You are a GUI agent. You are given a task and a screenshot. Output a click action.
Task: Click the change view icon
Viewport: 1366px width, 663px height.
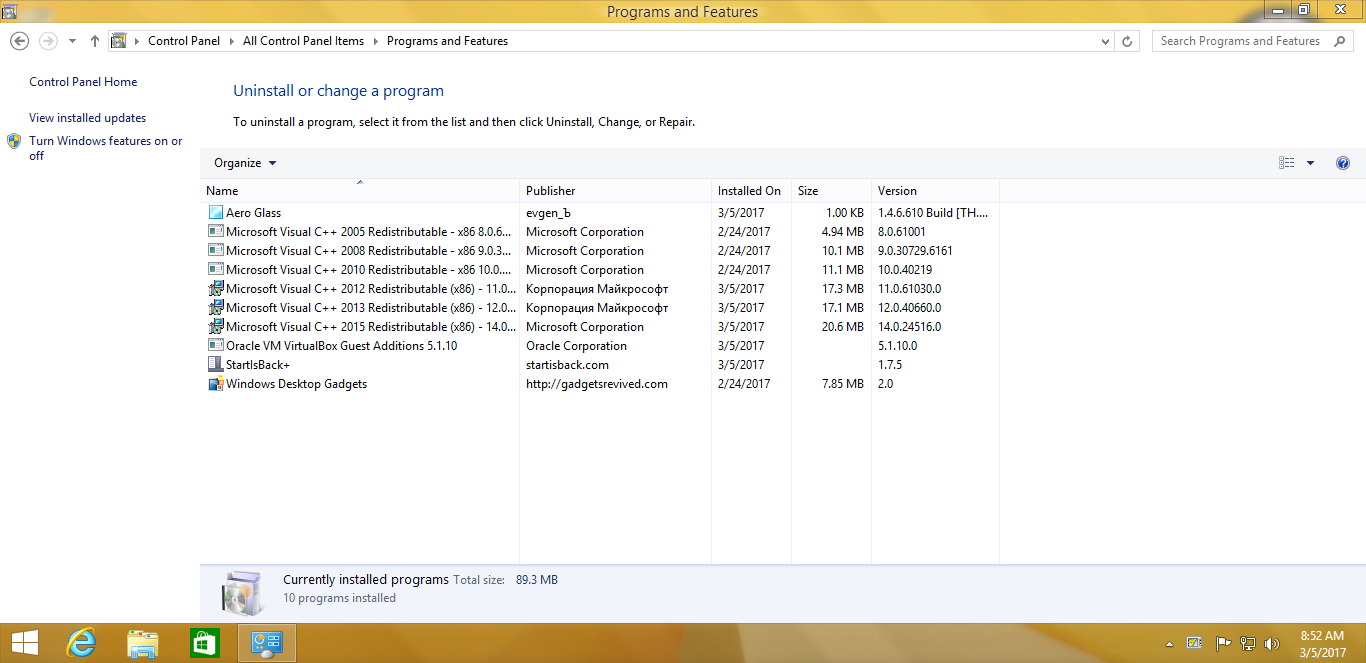pos(1287,163)
